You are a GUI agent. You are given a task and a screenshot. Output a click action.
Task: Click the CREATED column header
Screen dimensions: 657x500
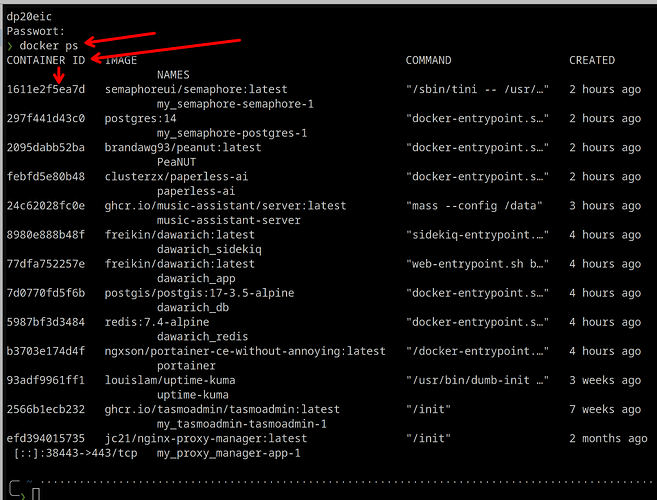[592, 60]
